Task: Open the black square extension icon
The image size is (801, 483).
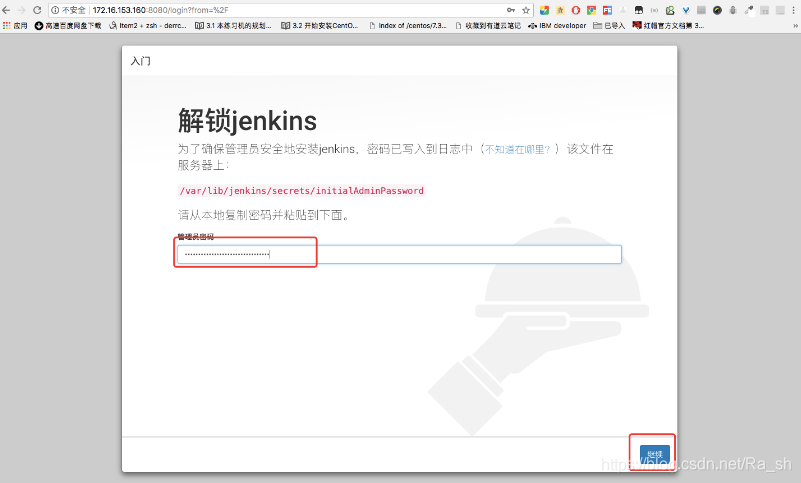Action: click(639, 10)
